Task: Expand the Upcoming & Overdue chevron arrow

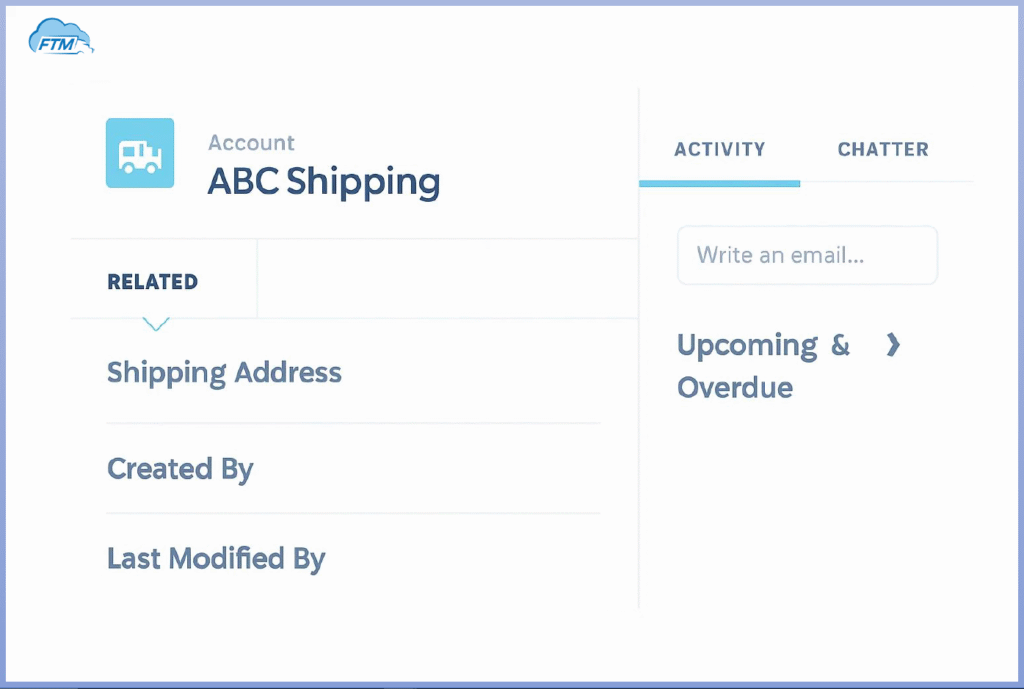Action: point(893,345)
